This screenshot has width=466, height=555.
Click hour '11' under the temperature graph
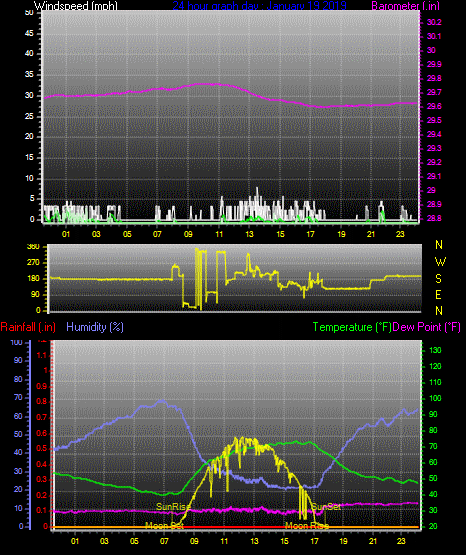224,541
